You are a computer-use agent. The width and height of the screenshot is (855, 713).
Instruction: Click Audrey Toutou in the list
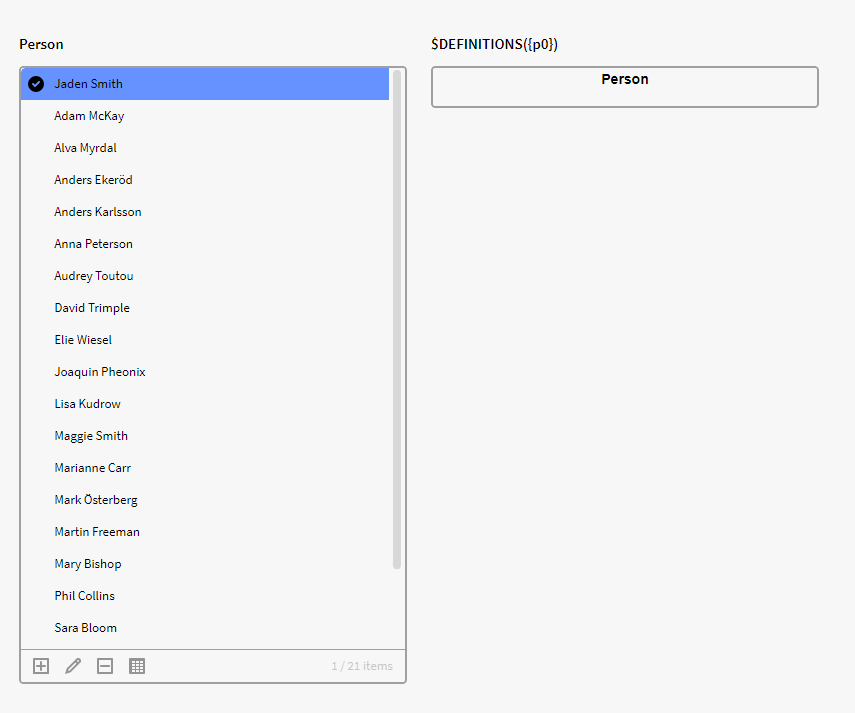(x=93, y=276)
